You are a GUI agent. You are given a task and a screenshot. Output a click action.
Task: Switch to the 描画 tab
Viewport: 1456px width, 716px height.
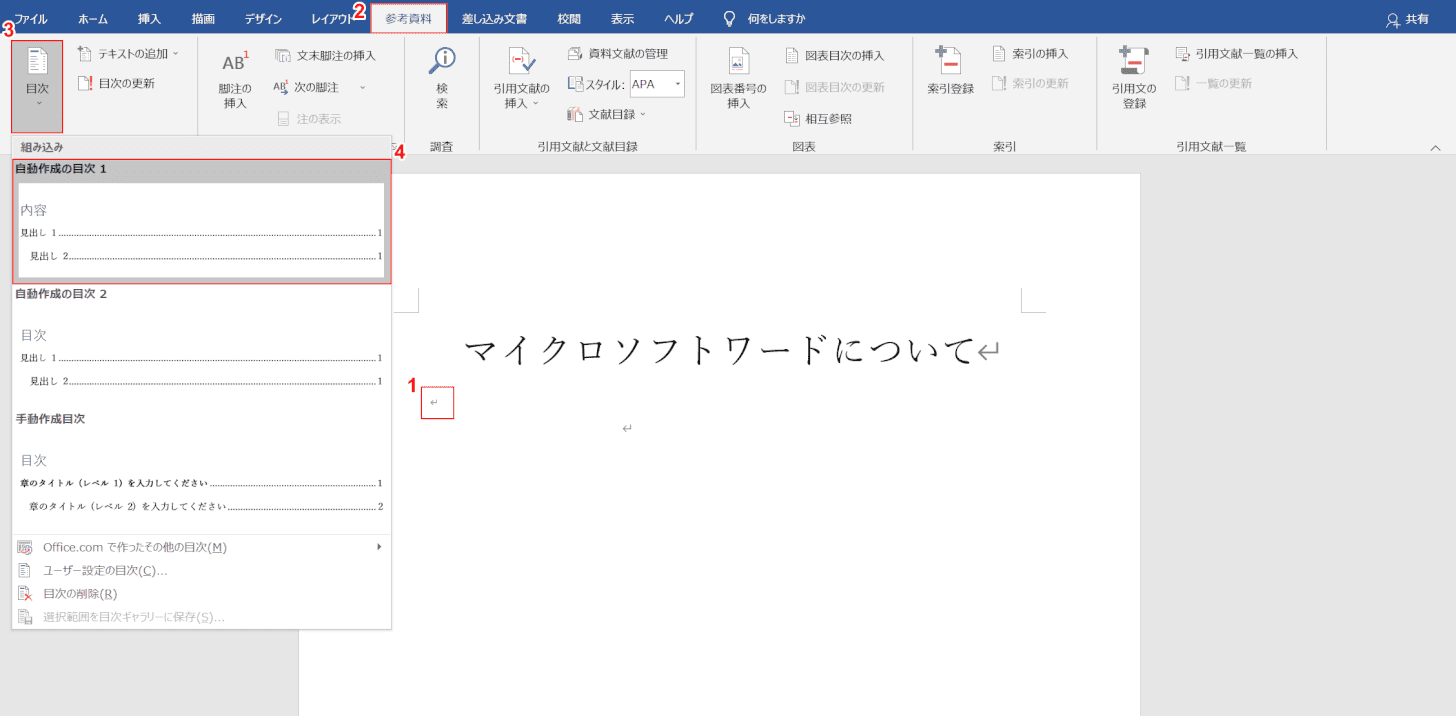203,19
